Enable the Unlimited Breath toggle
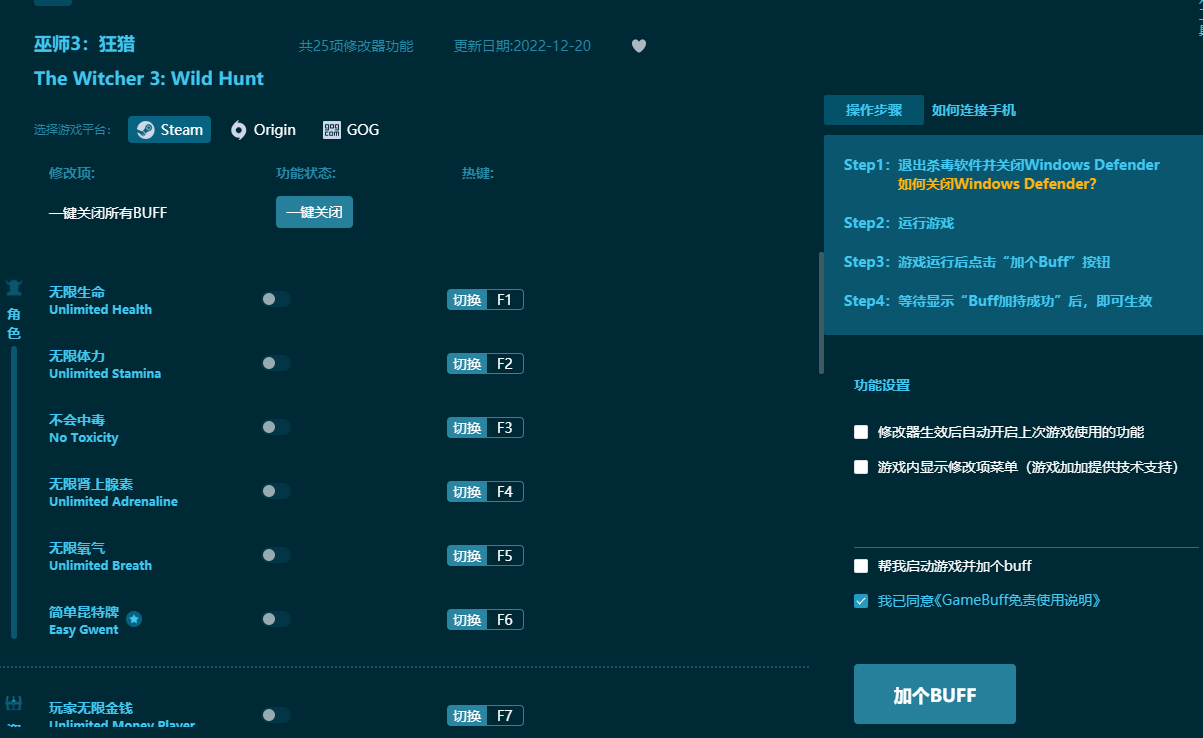Image resolution: width=1203 pixels, height=738 pixels. click(276, 555)
